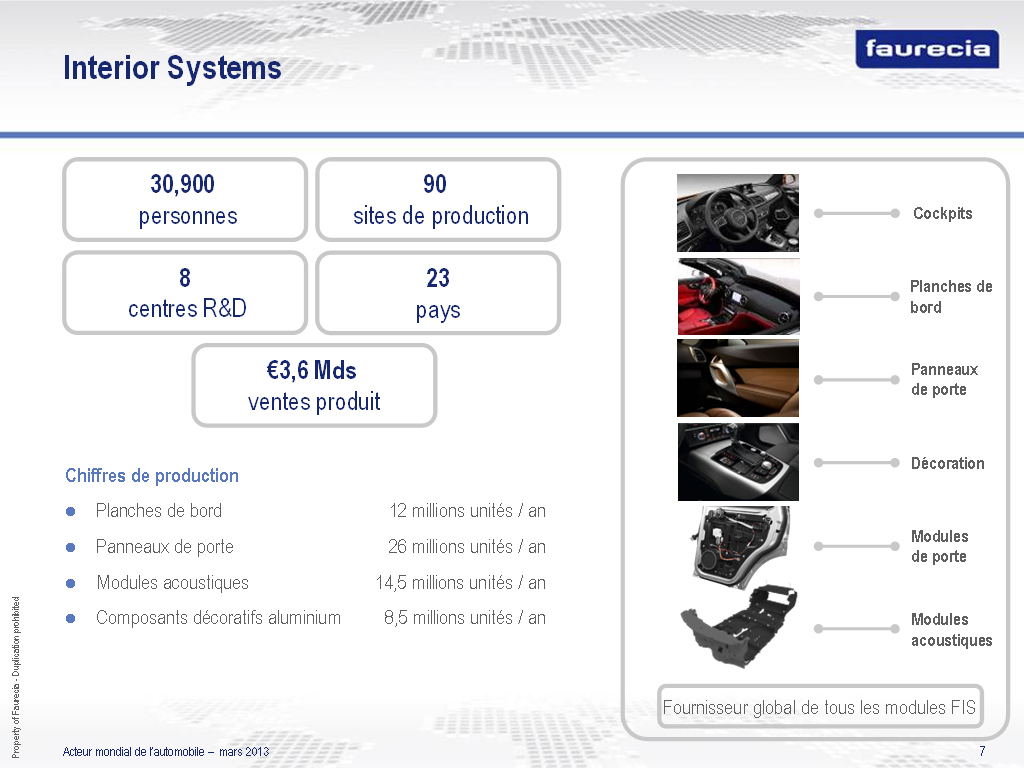Select the Panneaux de porte photo
The height and width of the screenshot is (768, 1024).
point(737,378)
